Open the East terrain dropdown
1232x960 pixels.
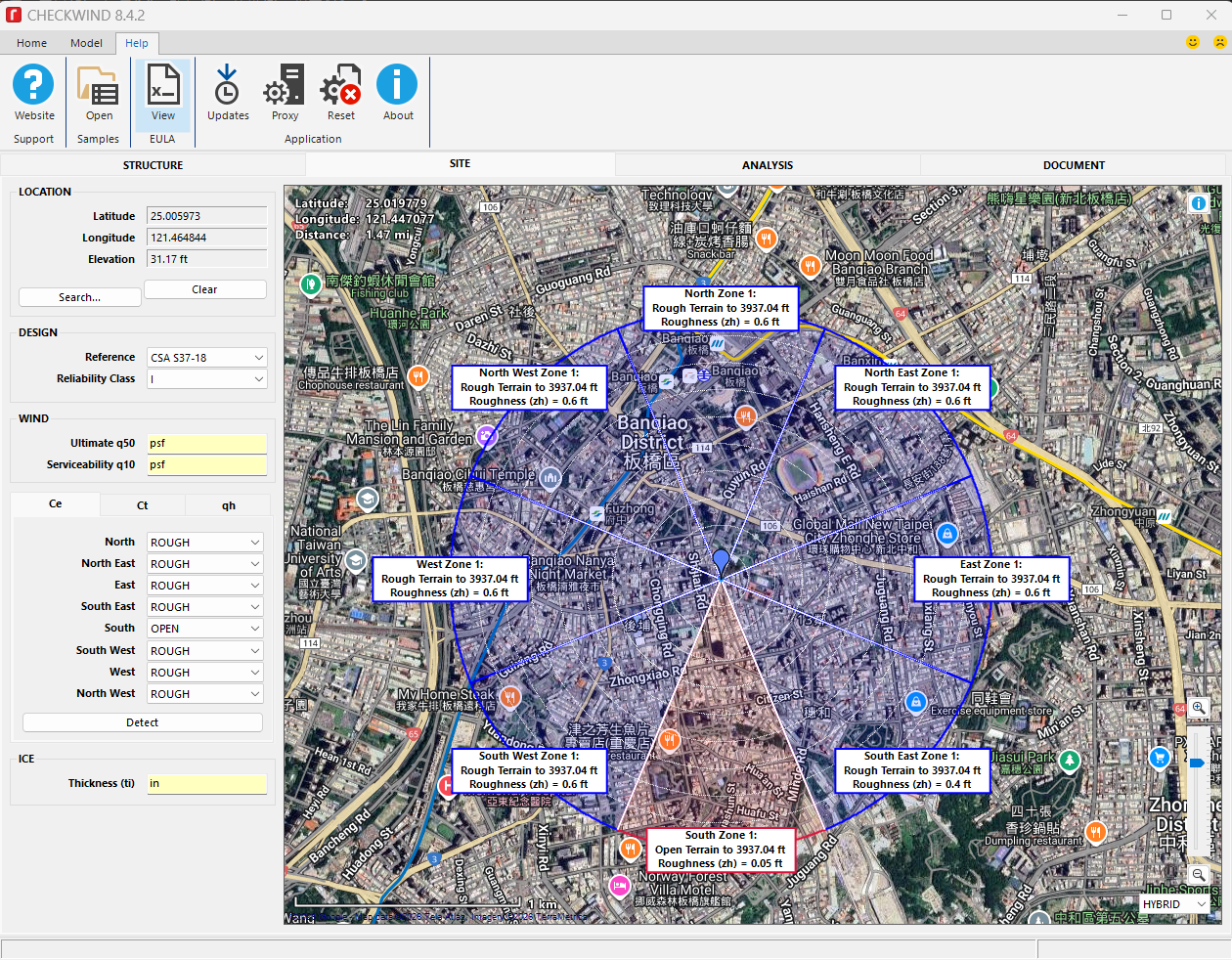coord(205,586)
